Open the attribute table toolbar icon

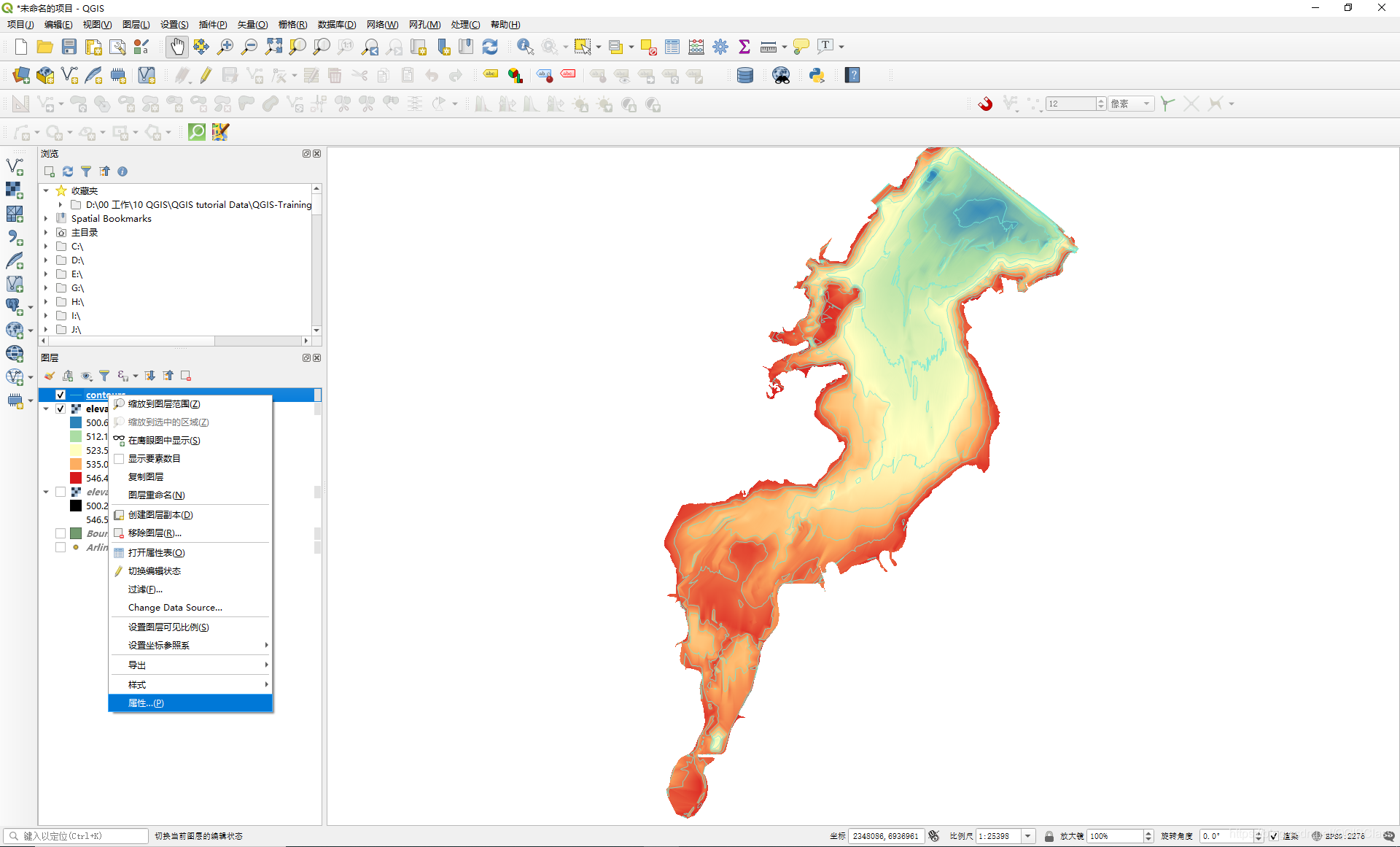672,47
